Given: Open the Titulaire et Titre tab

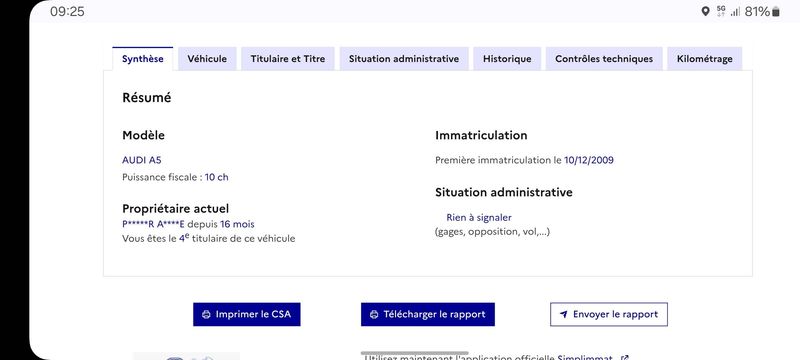Looking at the screenshot, I should click(x=288, y=59).
